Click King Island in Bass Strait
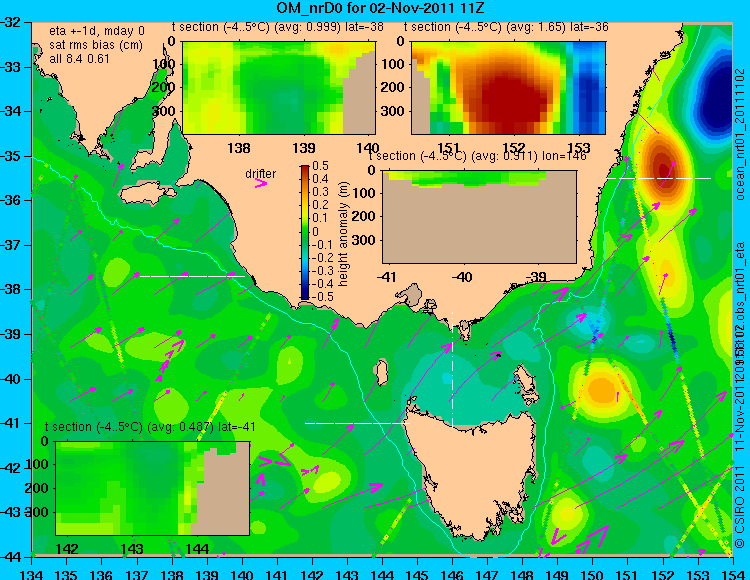 [381, 373]
